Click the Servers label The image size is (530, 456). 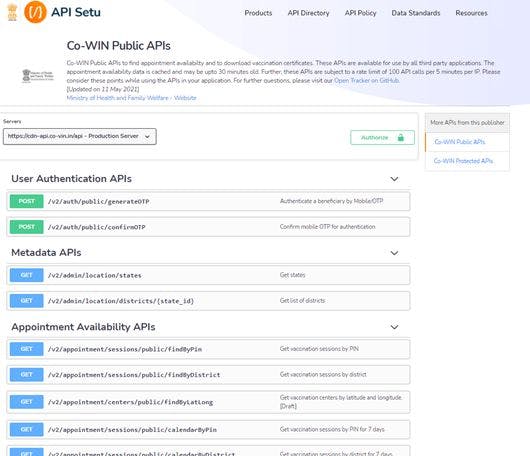point(12,121)
